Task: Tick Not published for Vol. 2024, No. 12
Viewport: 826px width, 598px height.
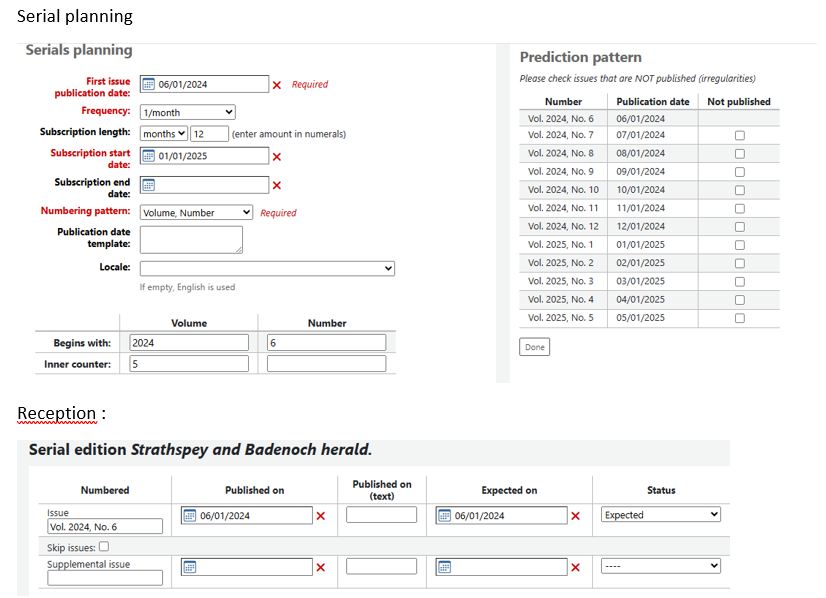Action: (x=739, y=227)
